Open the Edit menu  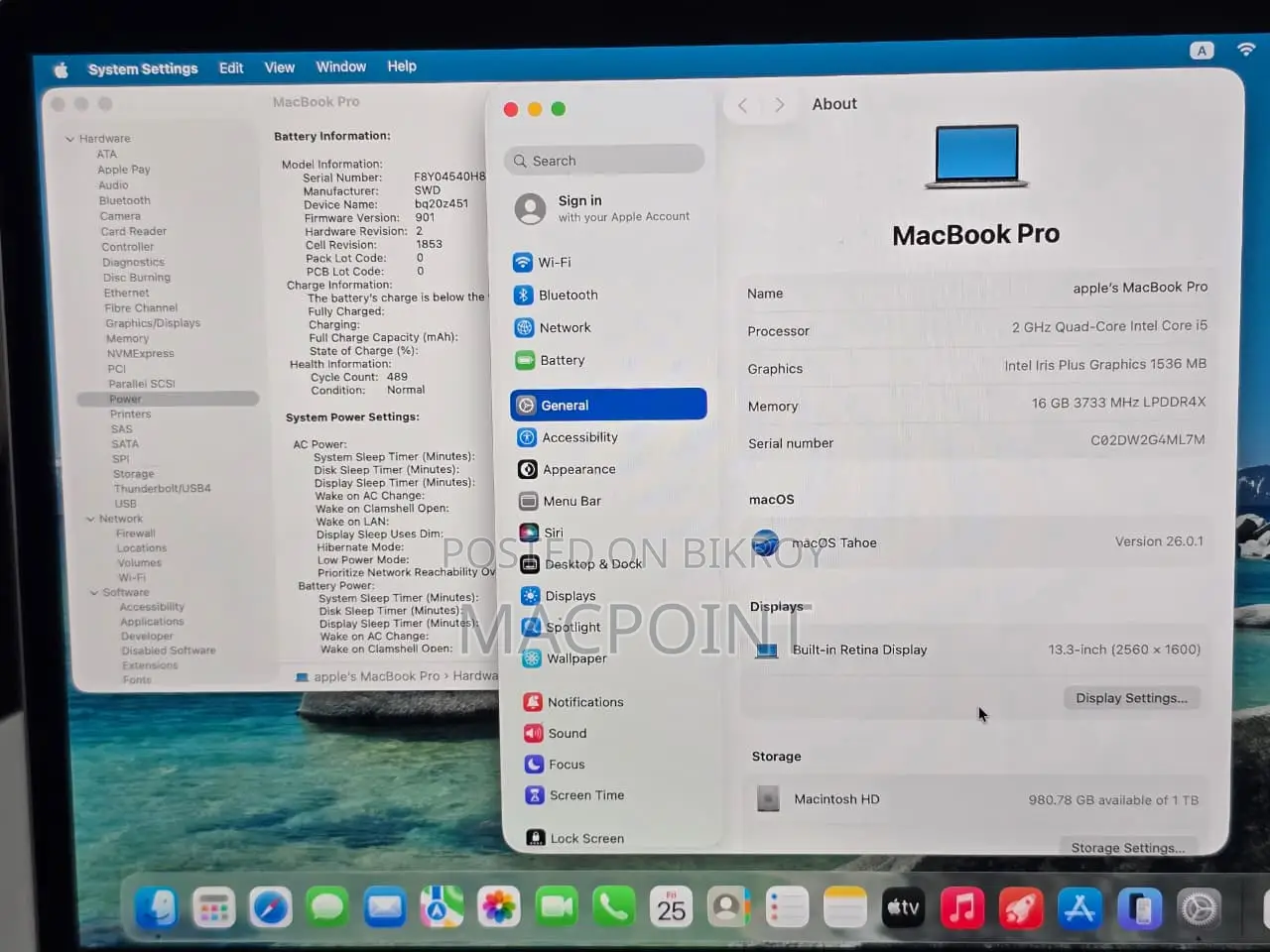[231, 67]
